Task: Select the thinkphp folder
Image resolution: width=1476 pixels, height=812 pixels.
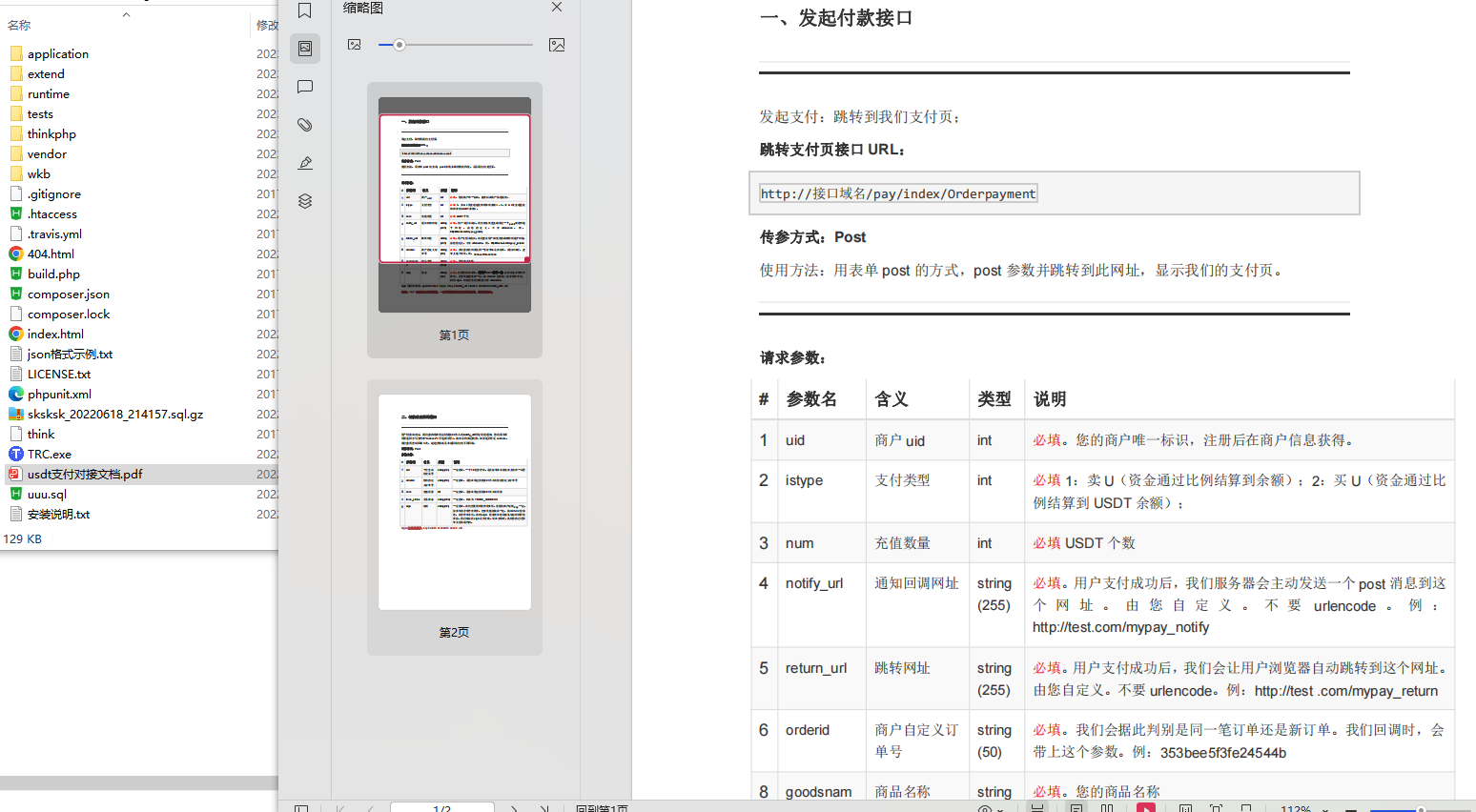Action: point(51,134)
